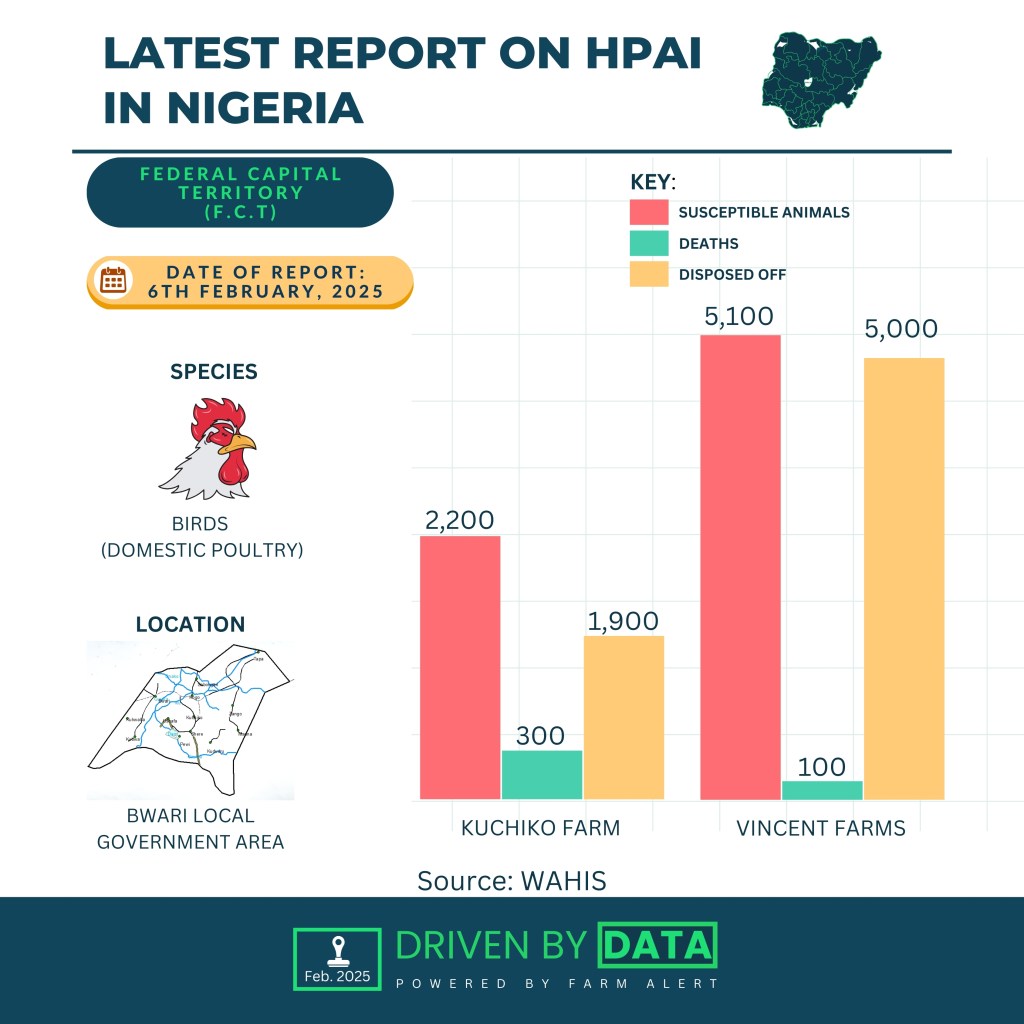The height and width of the screenshot is (1024, 1024).
Task: Select Kuchiko Farm's yellow 1,900 bar
Action: [623, 718]
